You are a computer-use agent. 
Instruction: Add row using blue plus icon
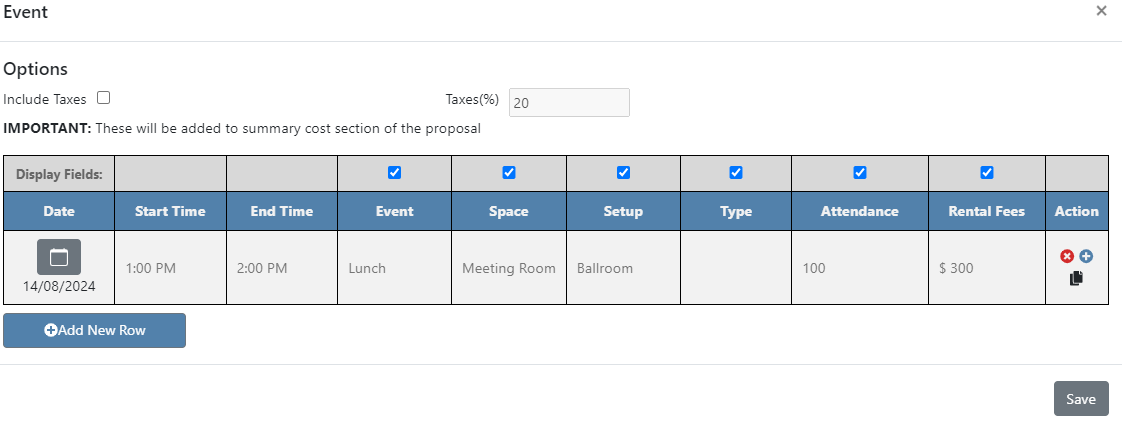click(x=1086, y=256)
